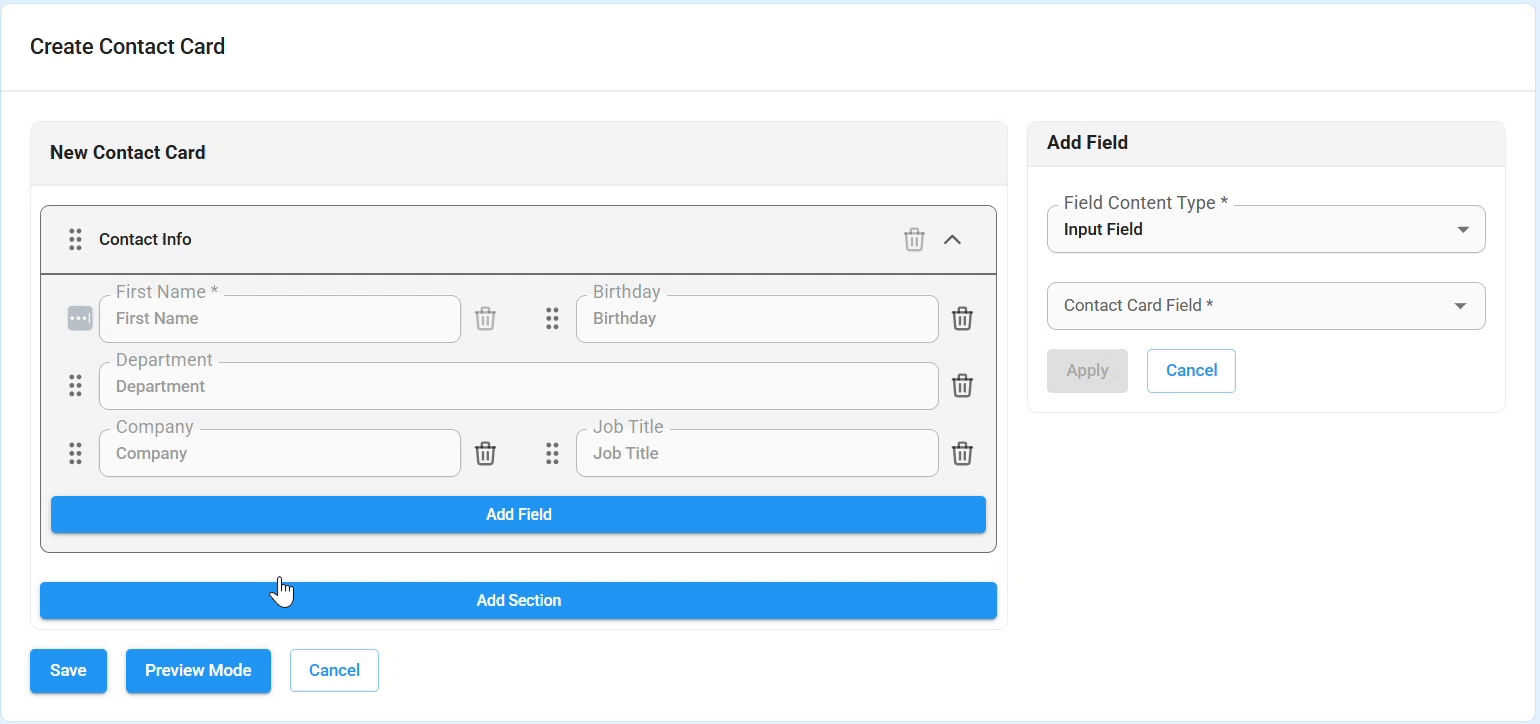
Task: Delete the Birthday field
Action: pos(962,318)
